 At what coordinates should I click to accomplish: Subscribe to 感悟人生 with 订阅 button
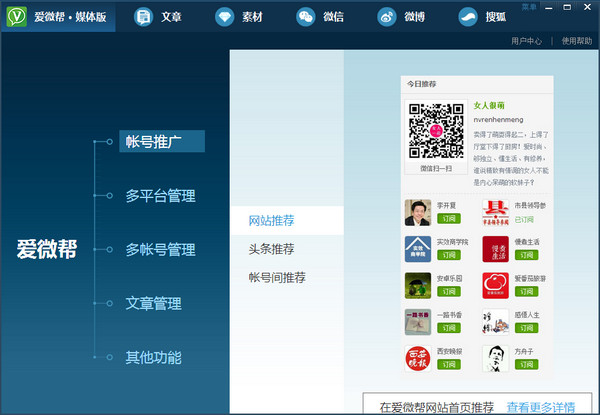[x=527, y=328]
